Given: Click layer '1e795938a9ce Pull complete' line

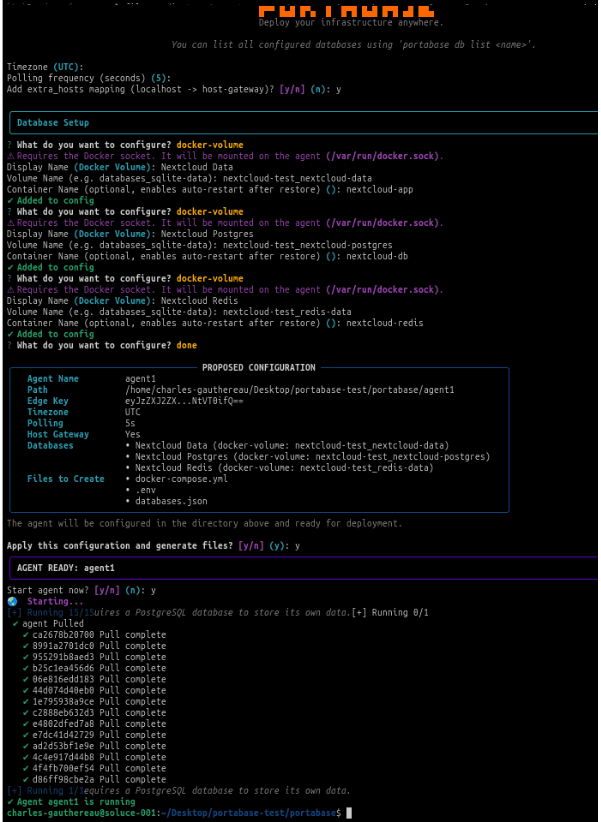Looking at the screenshot, I should [94, 701].
